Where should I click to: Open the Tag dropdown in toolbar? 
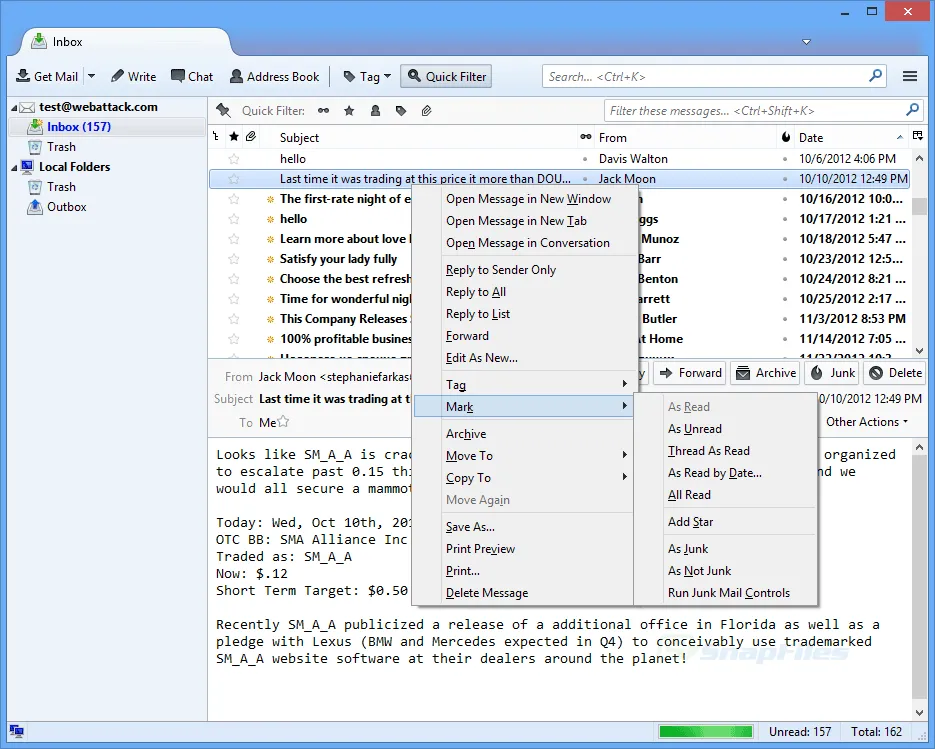pos(367,76)
